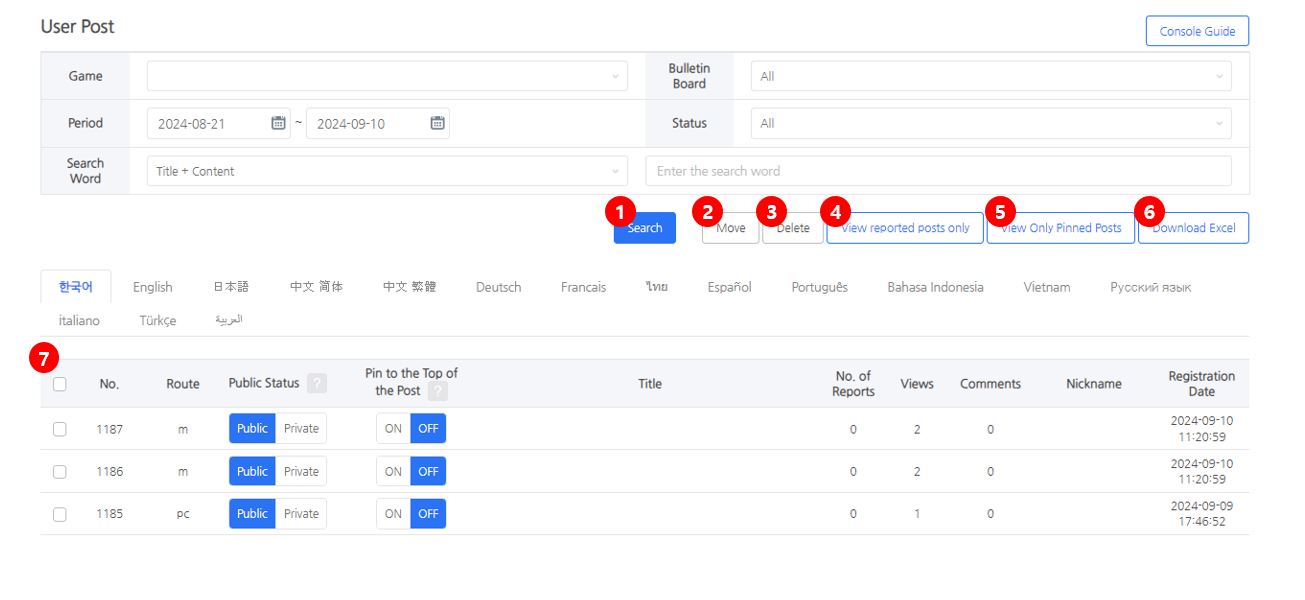Open the Console Guide

[x=1197, y=31]
